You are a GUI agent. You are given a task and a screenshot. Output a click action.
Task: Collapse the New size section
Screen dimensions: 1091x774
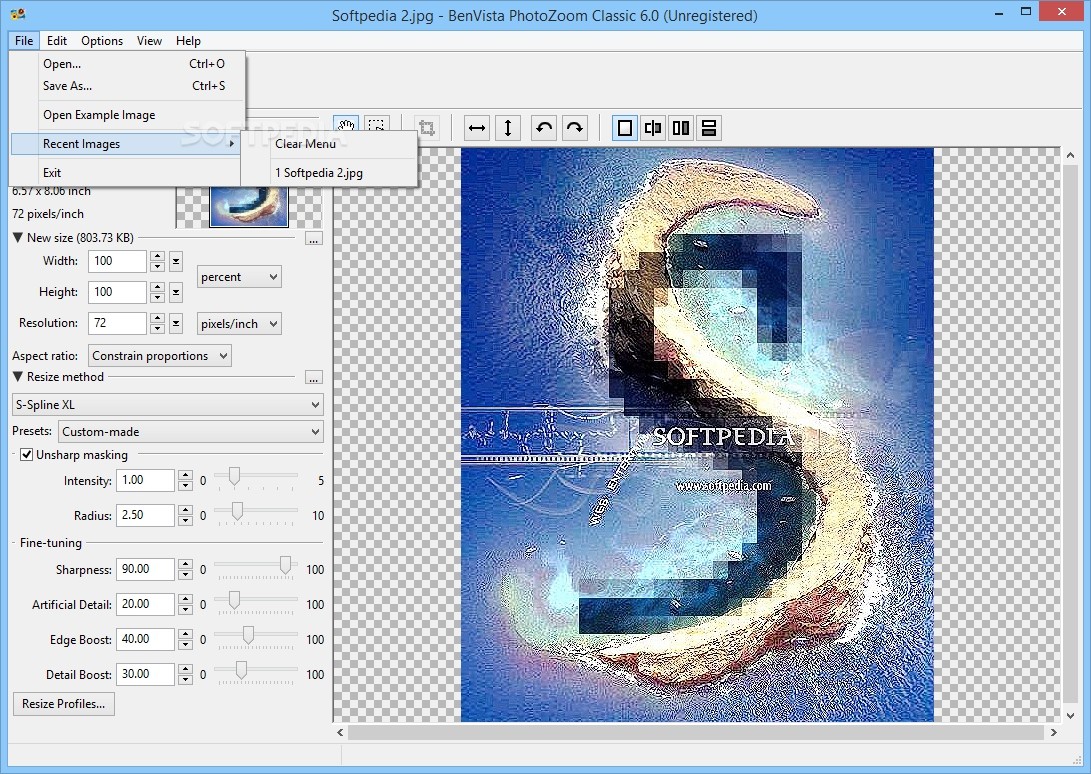coord(18,237)
